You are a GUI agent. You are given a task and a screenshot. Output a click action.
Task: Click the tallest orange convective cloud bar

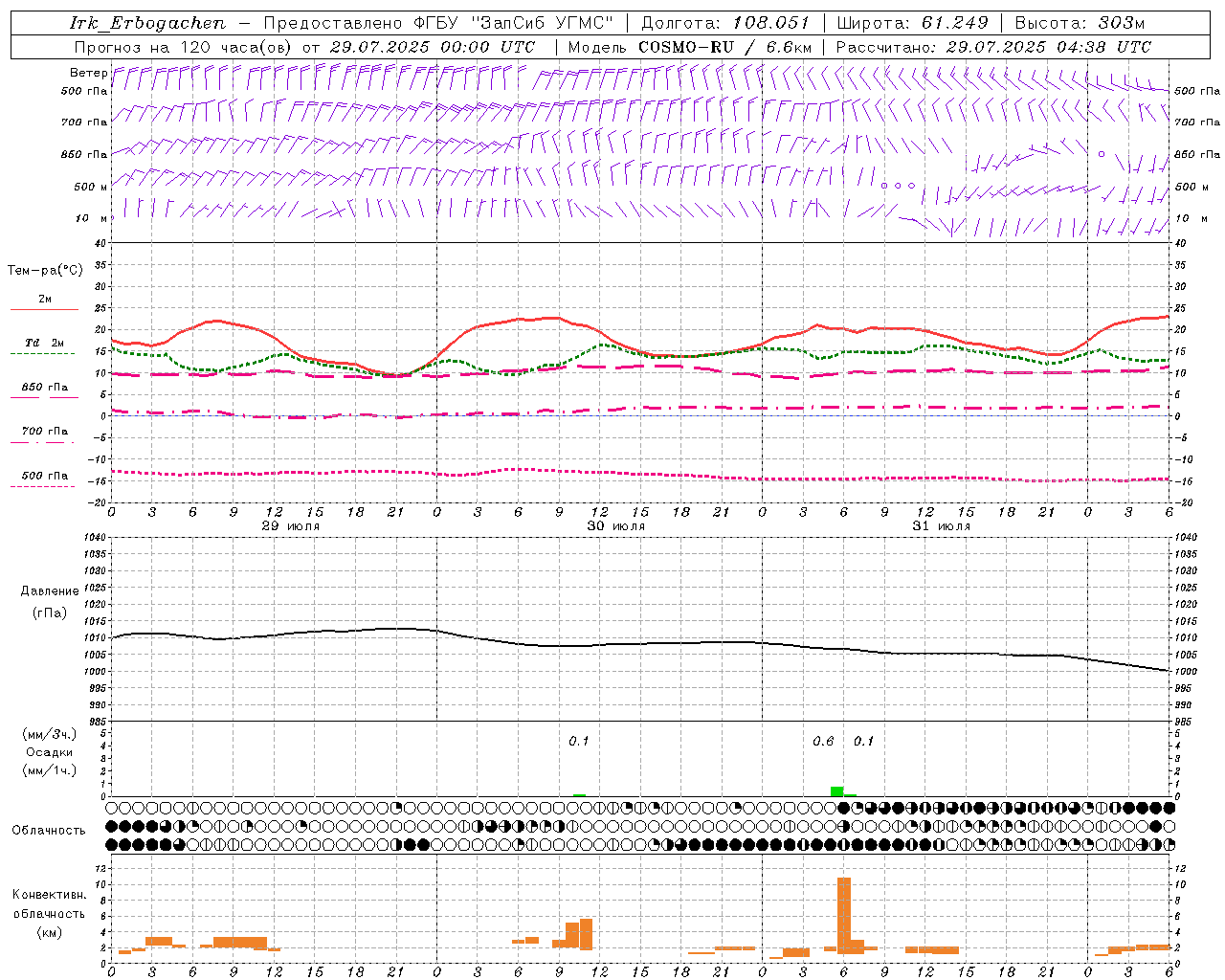[844, 915]
